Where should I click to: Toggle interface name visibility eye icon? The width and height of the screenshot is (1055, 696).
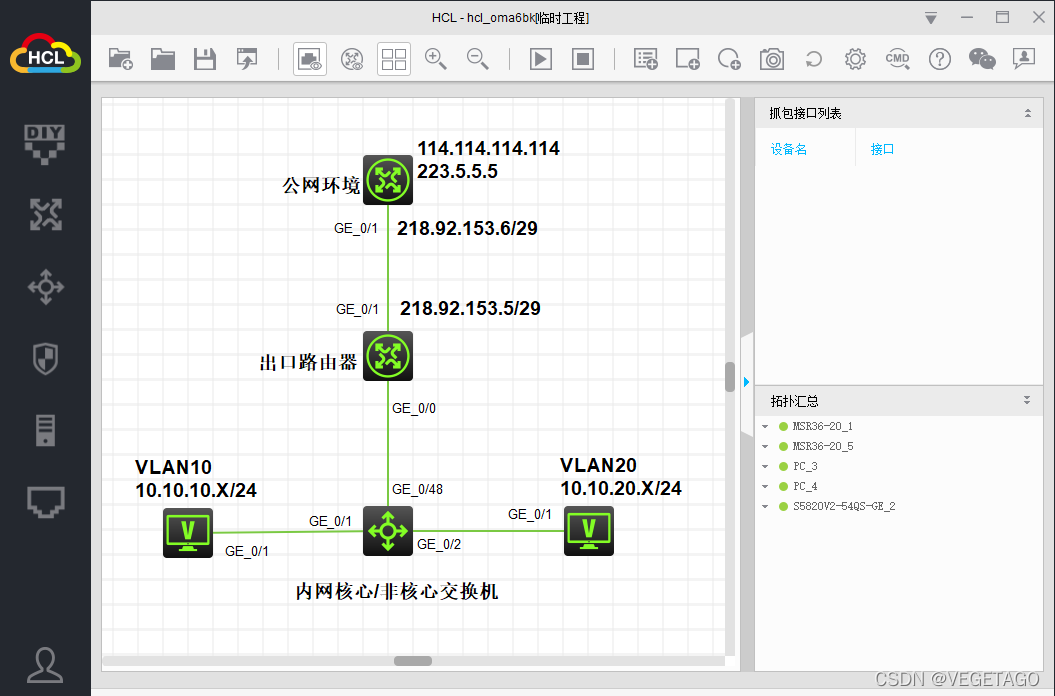(310, 59)
